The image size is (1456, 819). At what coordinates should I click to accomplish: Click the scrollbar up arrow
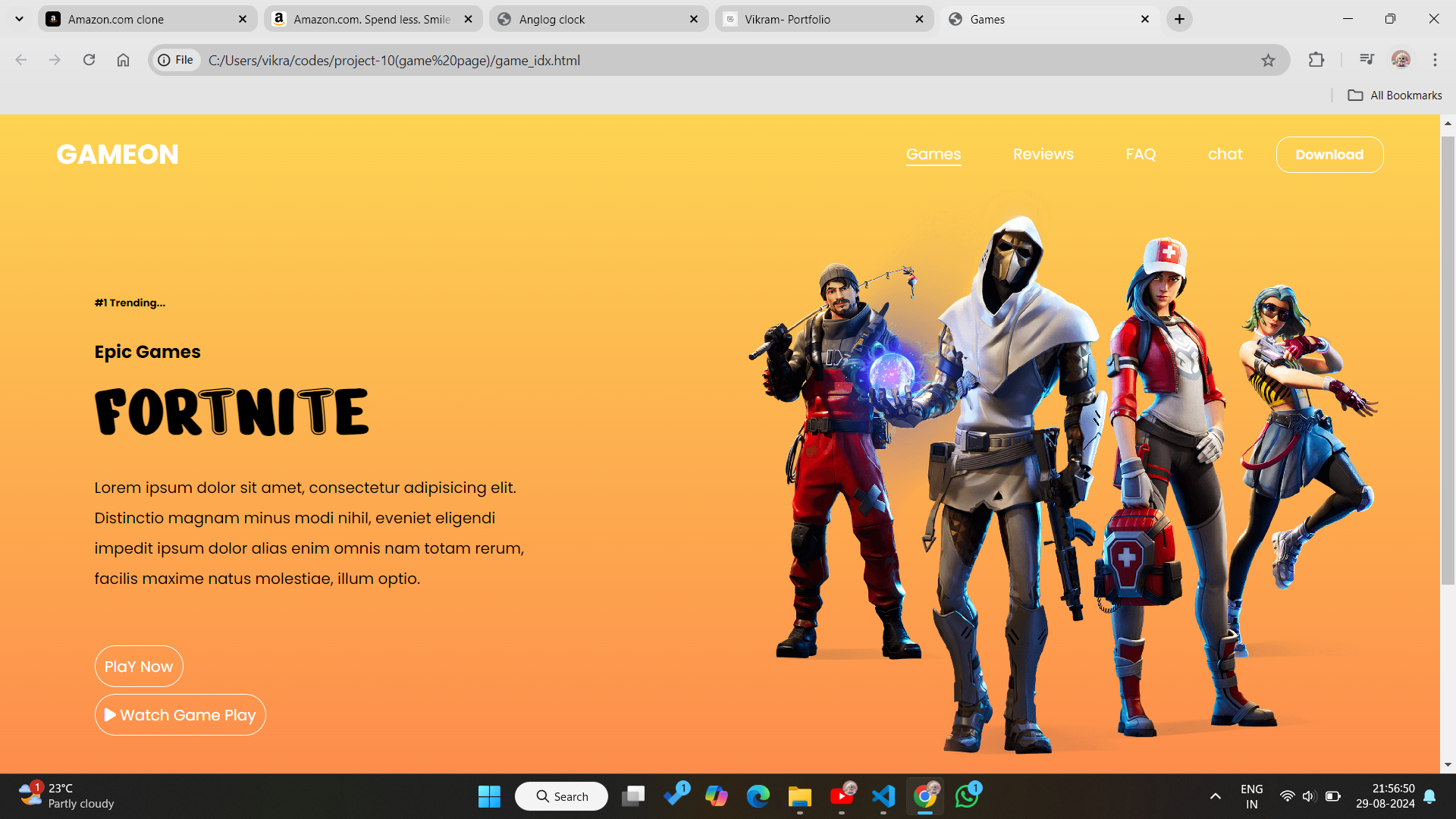tap(1448, 123)
